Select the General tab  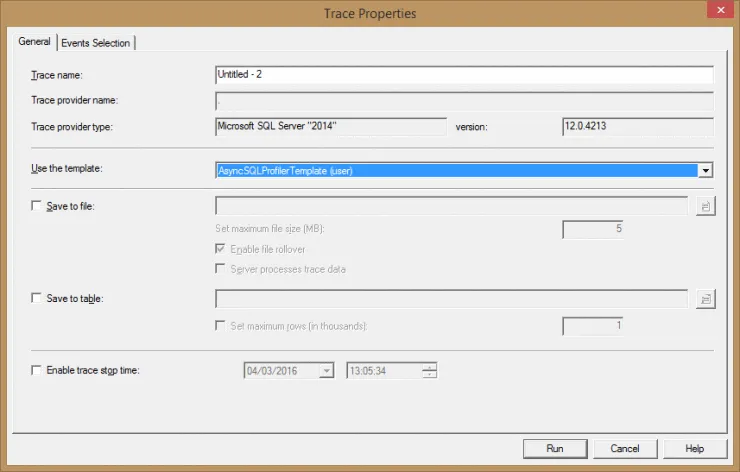(35, 41)
